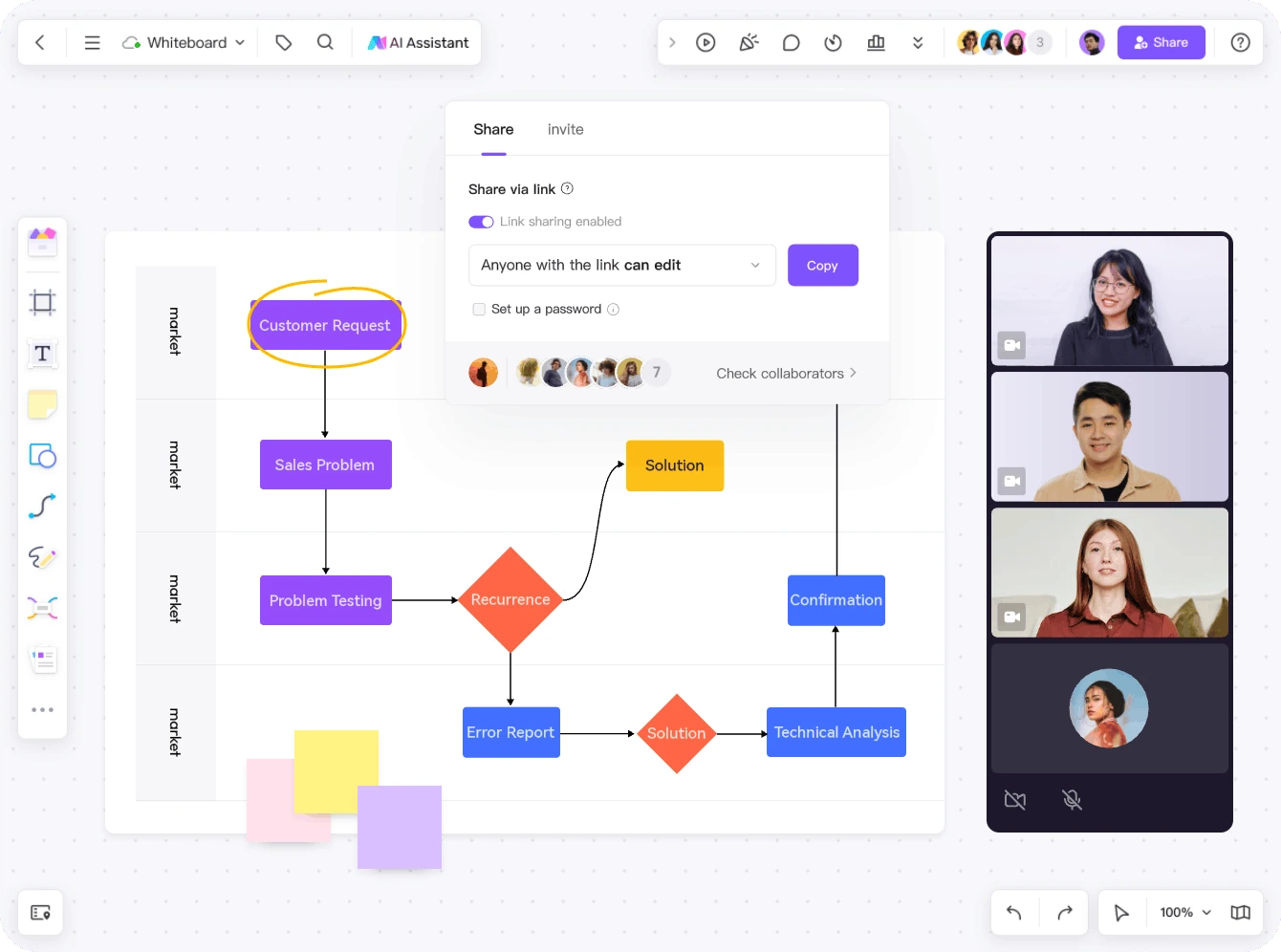Select the frame tool in left sidebar

pyautogui.click(x=42, y=303)
